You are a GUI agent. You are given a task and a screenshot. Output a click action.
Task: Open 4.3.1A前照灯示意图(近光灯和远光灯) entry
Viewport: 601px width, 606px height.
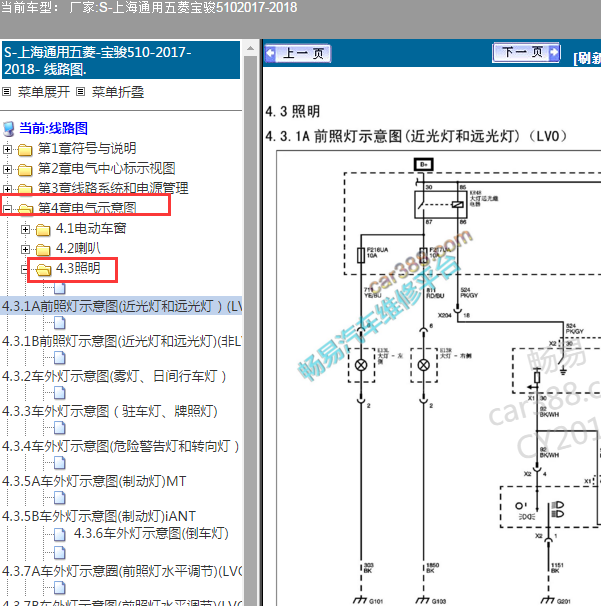click(x=121, y=306)
